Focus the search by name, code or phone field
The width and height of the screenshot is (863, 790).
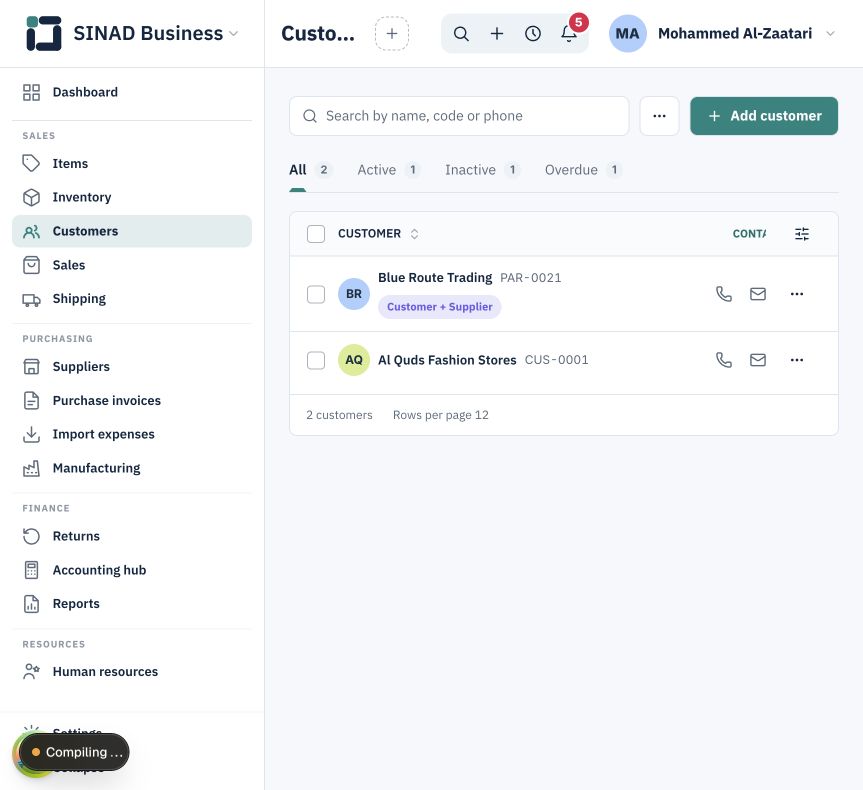(x=459, y=116)
